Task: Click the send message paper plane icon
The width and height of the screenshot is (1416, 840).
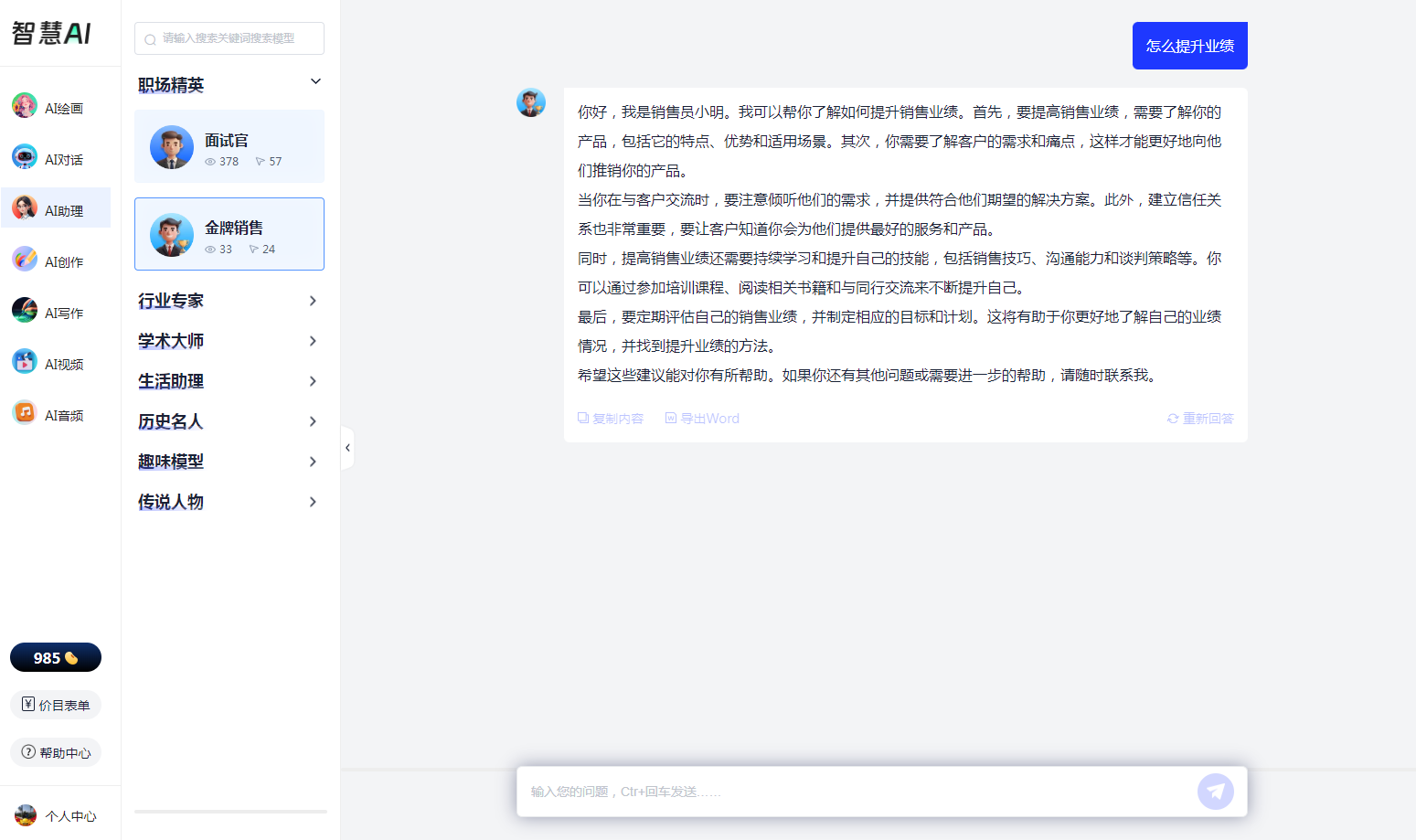Action: point(1215,790)
